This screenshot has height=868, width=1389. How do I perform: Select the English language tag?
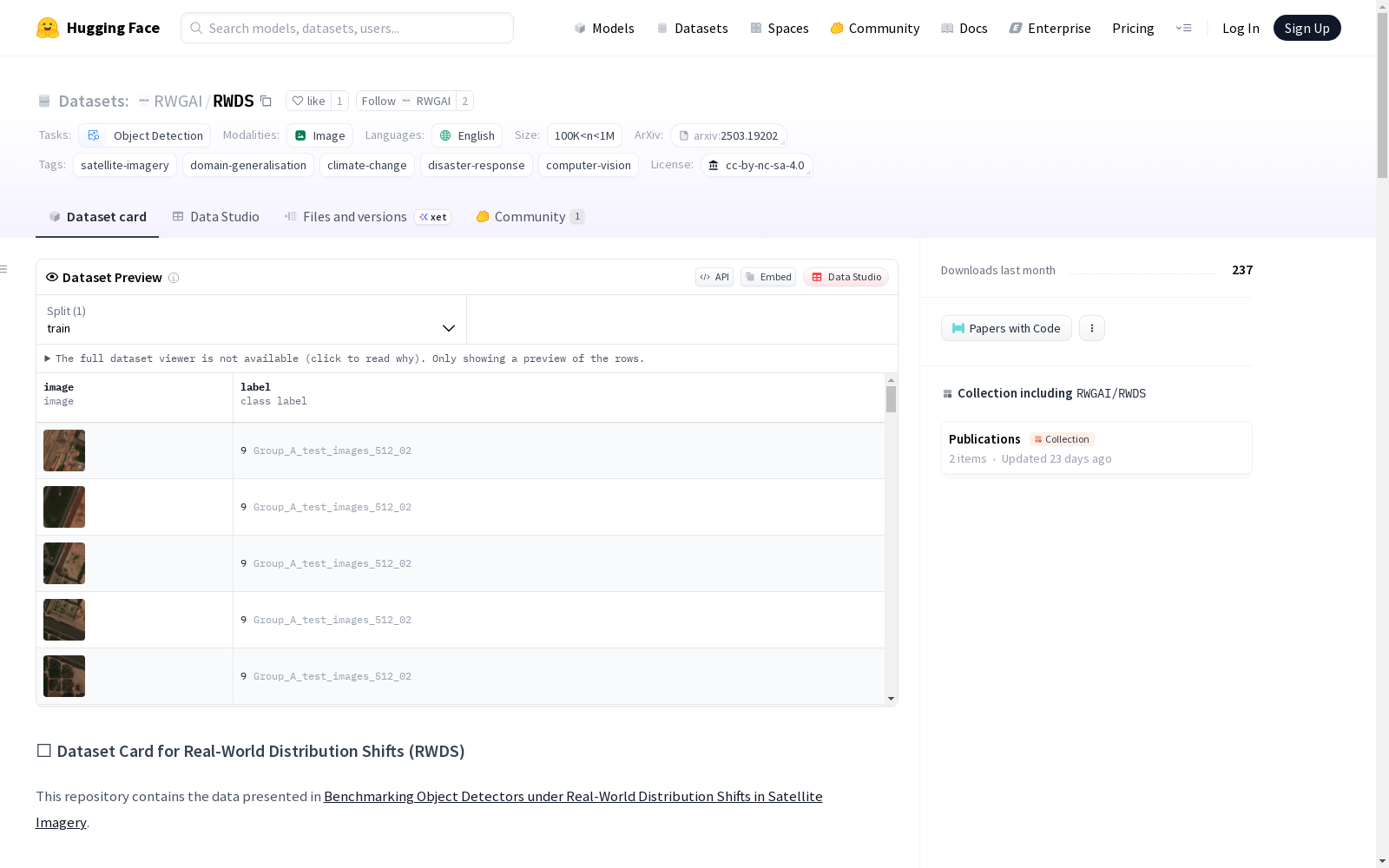pos(467,135)
